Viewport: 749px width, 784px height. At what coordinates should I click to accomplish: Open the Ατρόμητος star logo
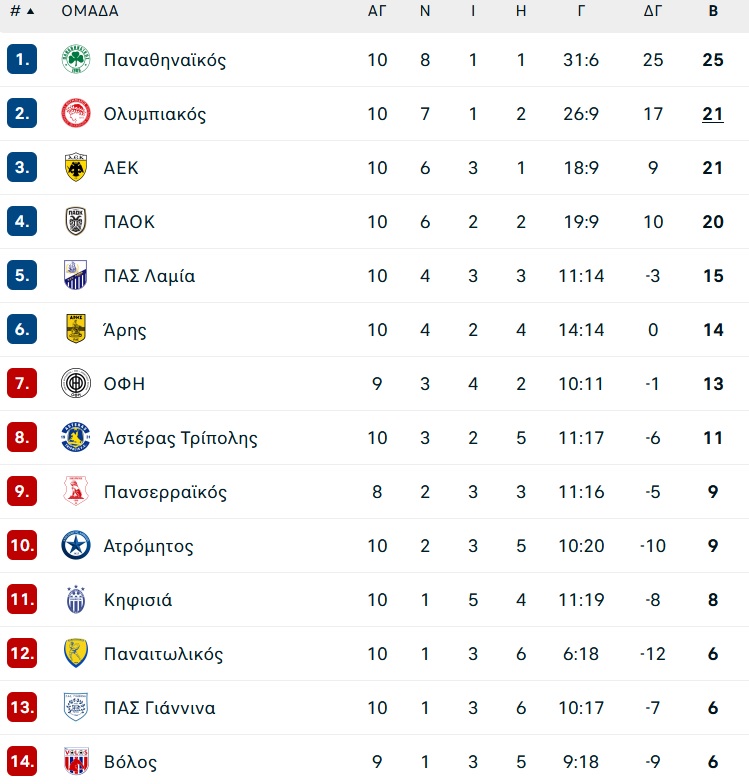pyautogui.click(x=76, y=546)
